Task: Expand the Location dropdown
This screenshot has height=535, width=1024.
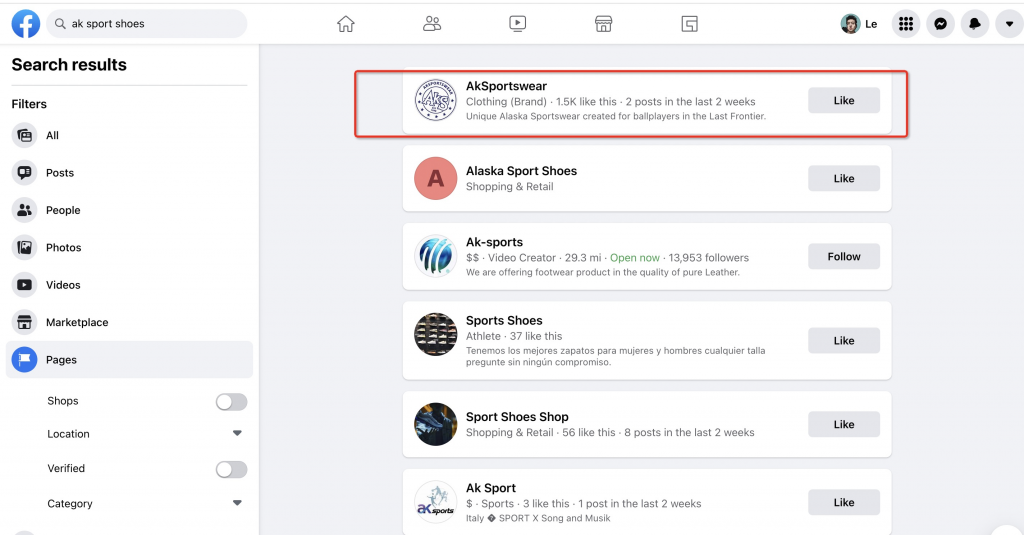Action: pos(237,433)
